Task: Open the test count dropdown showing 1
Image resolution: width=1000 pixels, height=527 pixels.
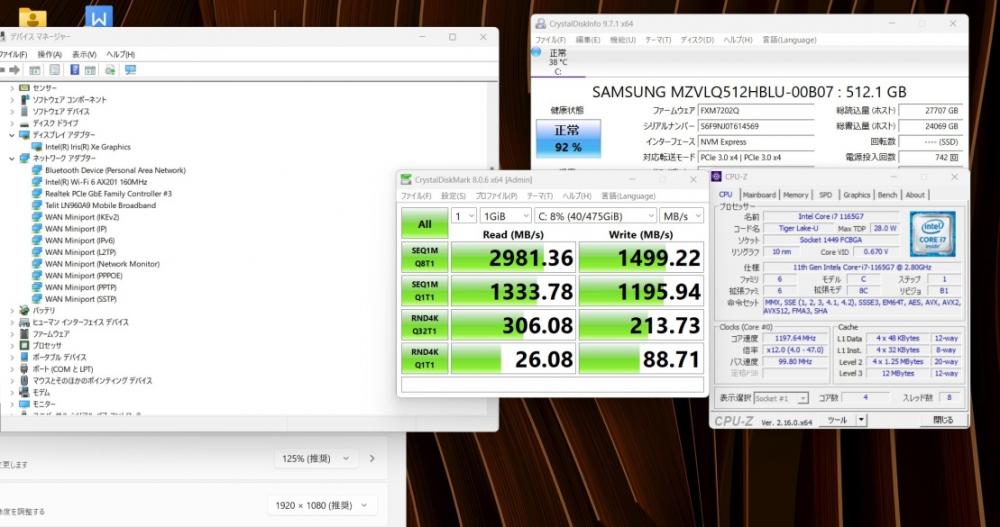Action: (464, 216)
